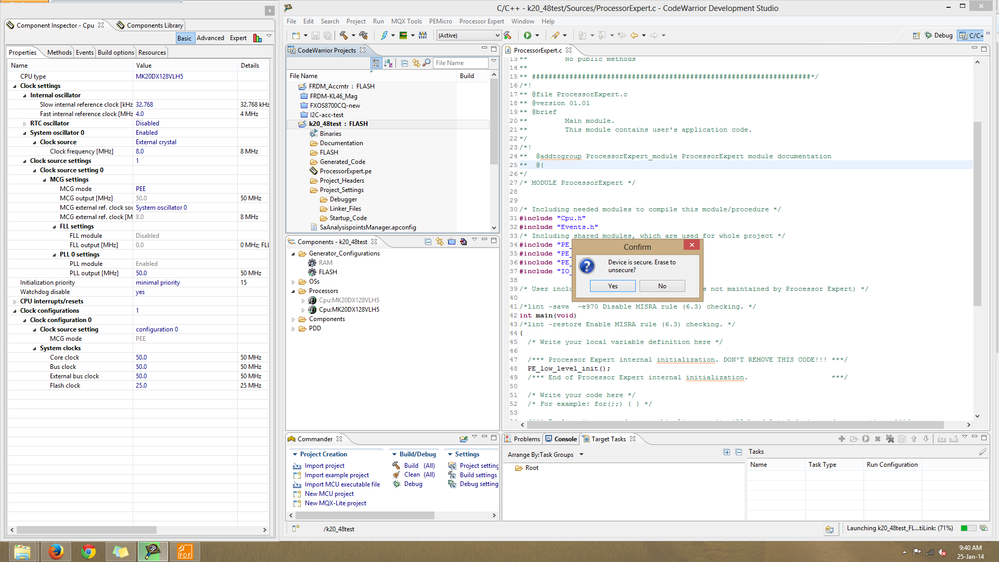Open the Processor Expert menu
Image resolution: width=999 pixels, height=562 pixels.
click(x=482, y=21)
